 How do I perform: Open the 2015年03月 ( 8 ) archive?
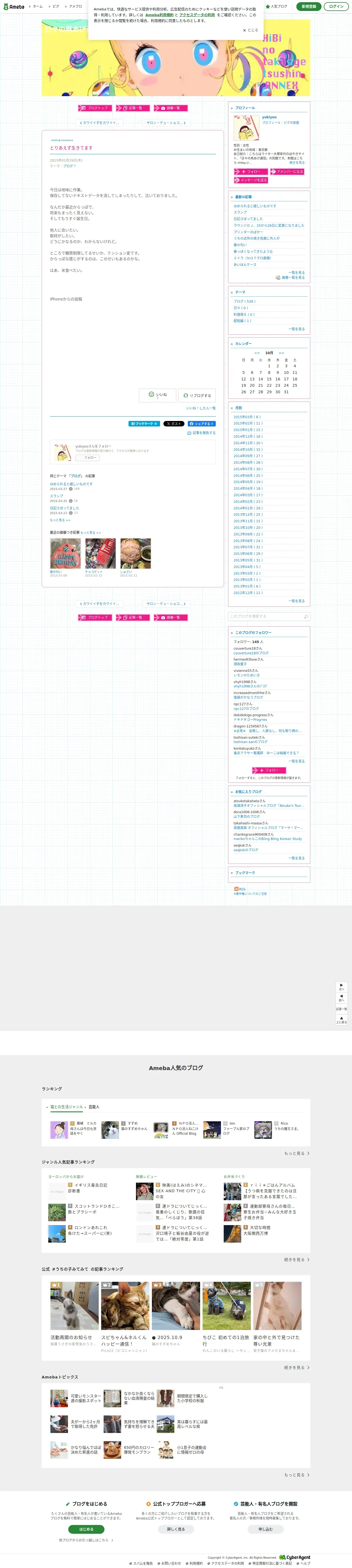[247, 417]
